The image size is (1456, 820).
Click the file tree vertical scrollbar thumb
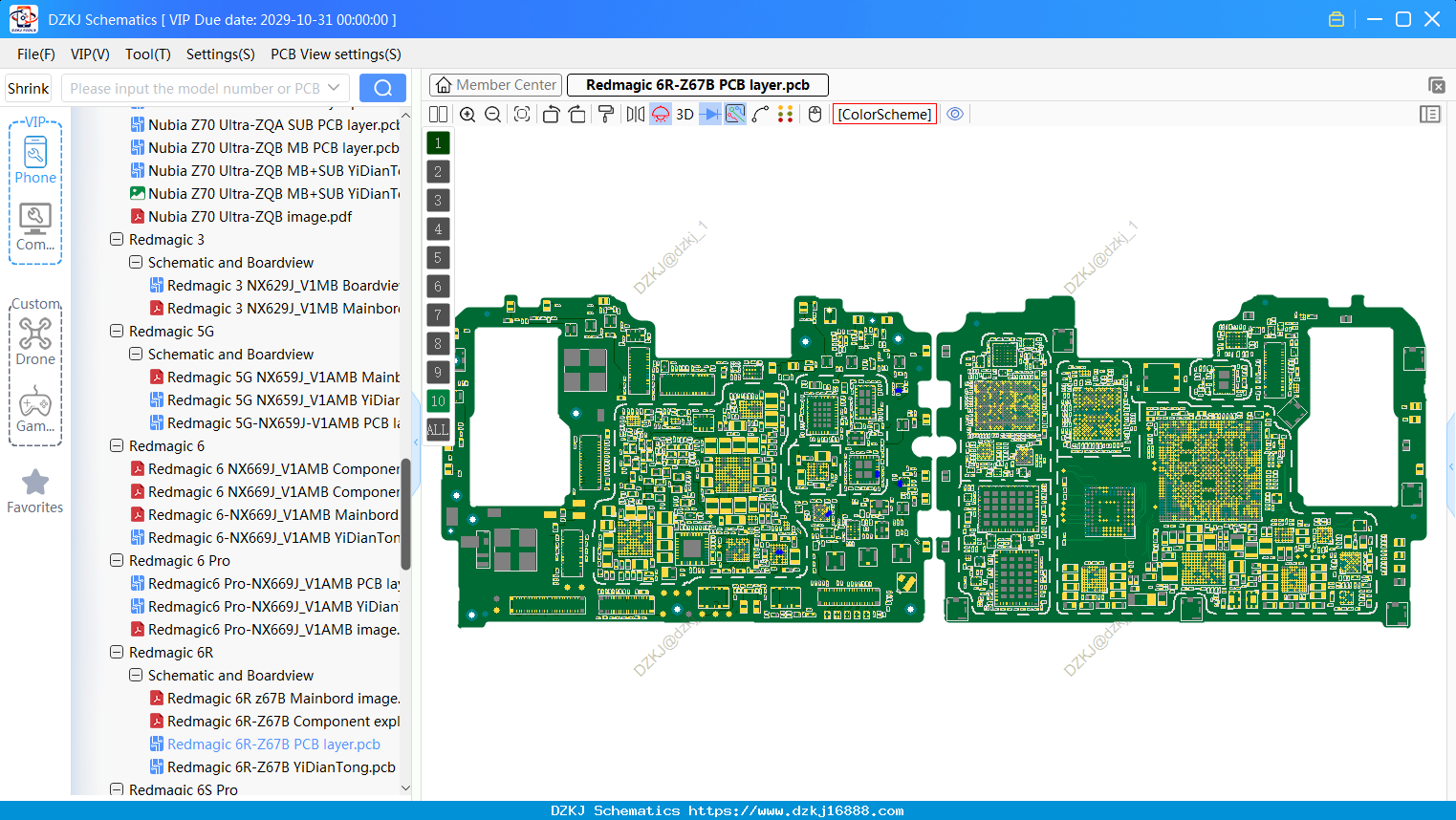[x=405, y=514]
